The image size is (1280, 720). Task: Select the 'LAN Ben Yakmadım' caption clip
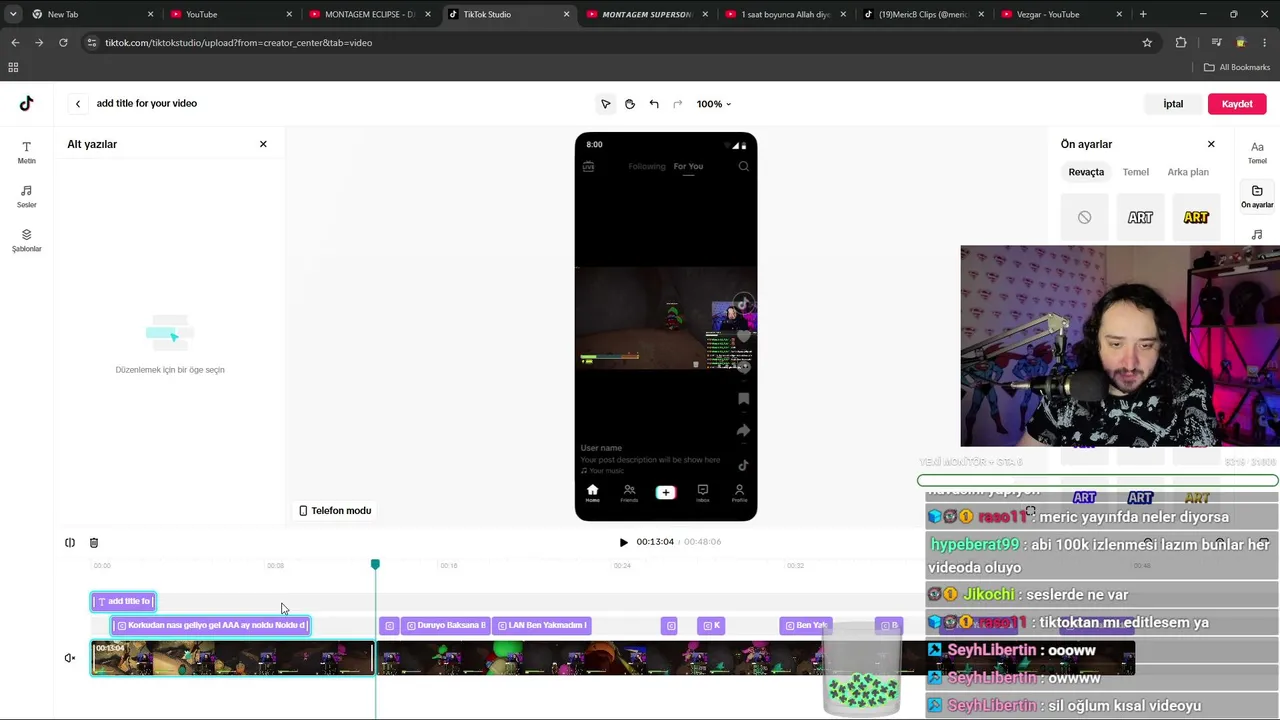click(541, 626)
